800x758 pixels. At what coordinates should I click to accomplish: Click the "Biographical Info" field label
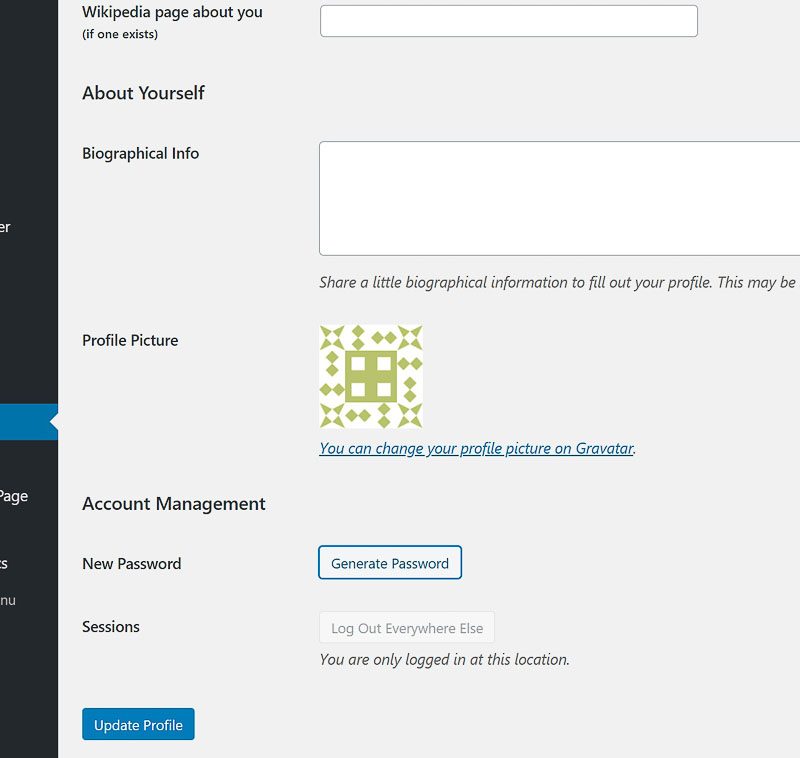pos(140,154)
